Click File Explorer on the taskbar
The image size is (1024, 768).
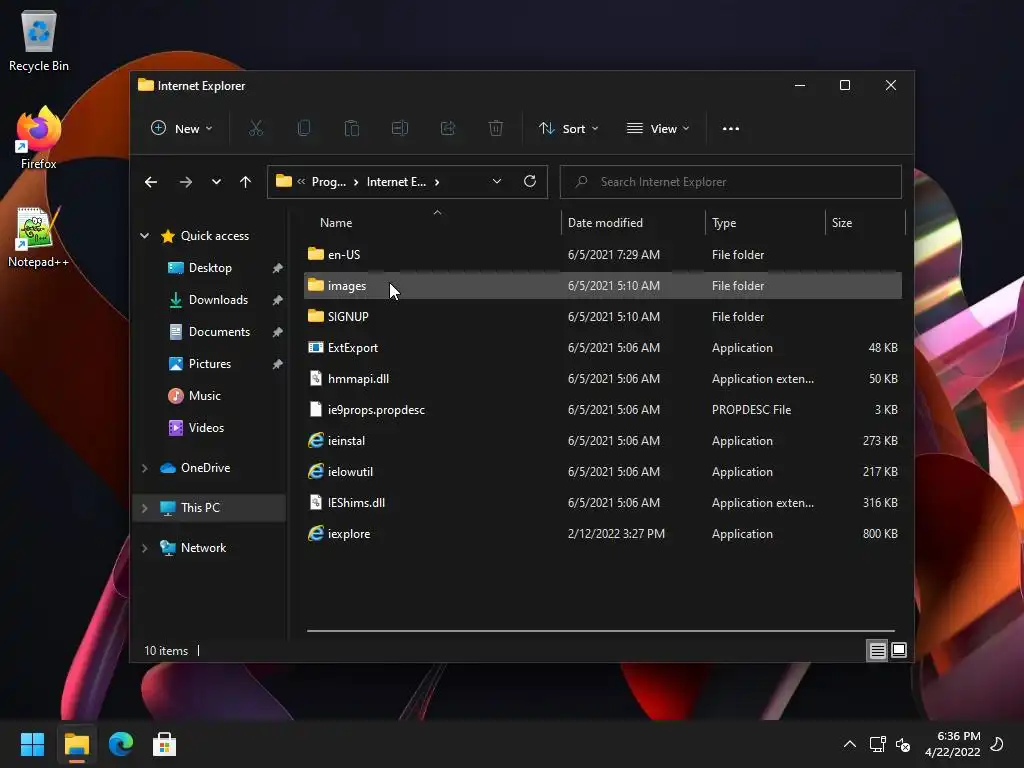(x=77, y=744)
